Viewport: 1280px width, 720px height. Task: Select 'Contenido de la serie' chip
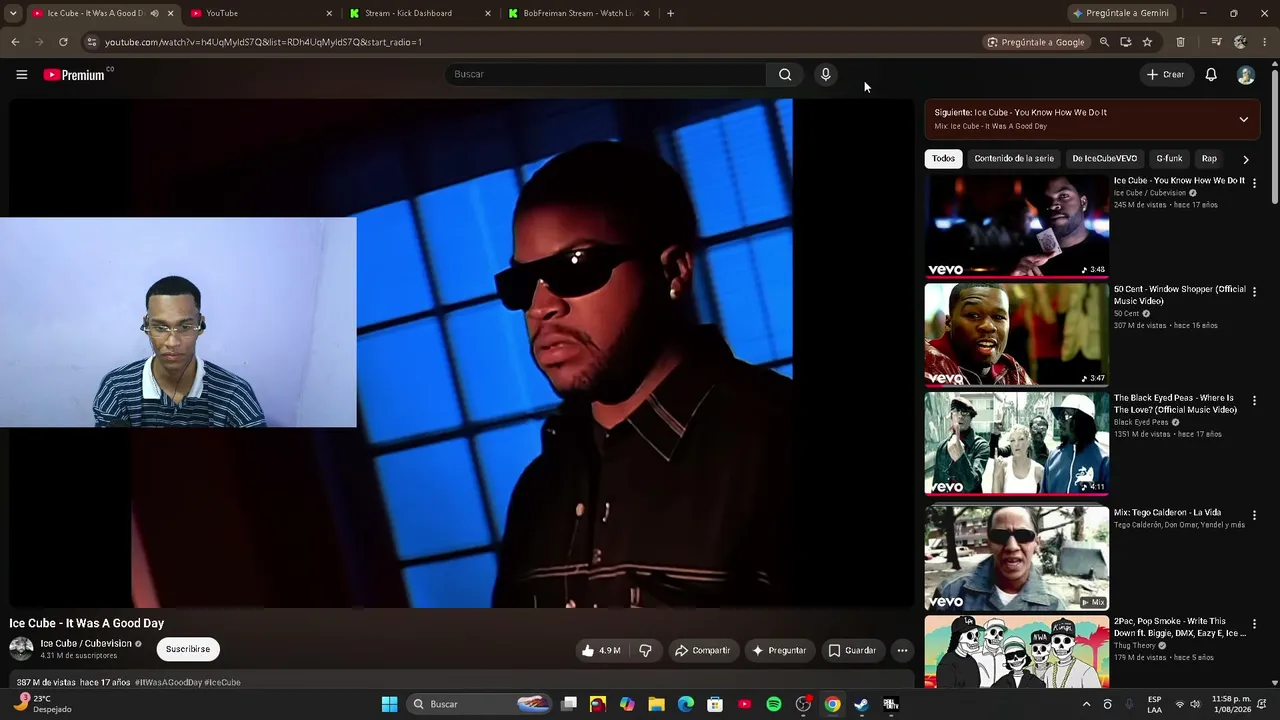pyautogui.click(x=1014, y=159)
